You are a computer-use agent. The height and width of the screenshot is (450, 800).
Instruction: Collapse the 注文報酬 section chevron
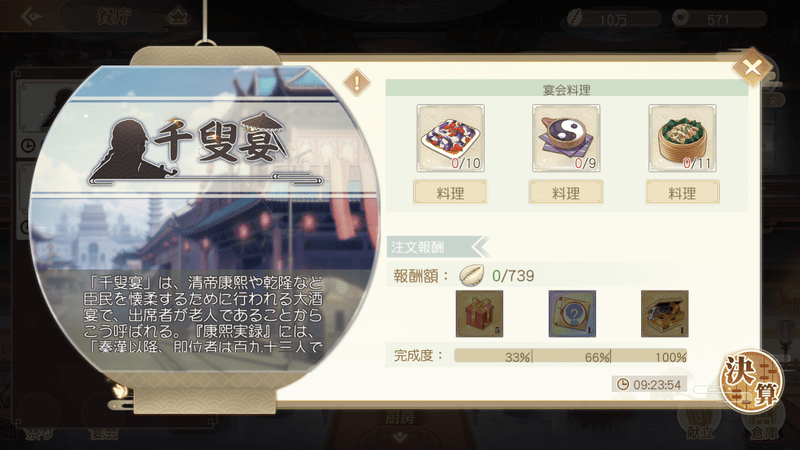click(480, 247)
